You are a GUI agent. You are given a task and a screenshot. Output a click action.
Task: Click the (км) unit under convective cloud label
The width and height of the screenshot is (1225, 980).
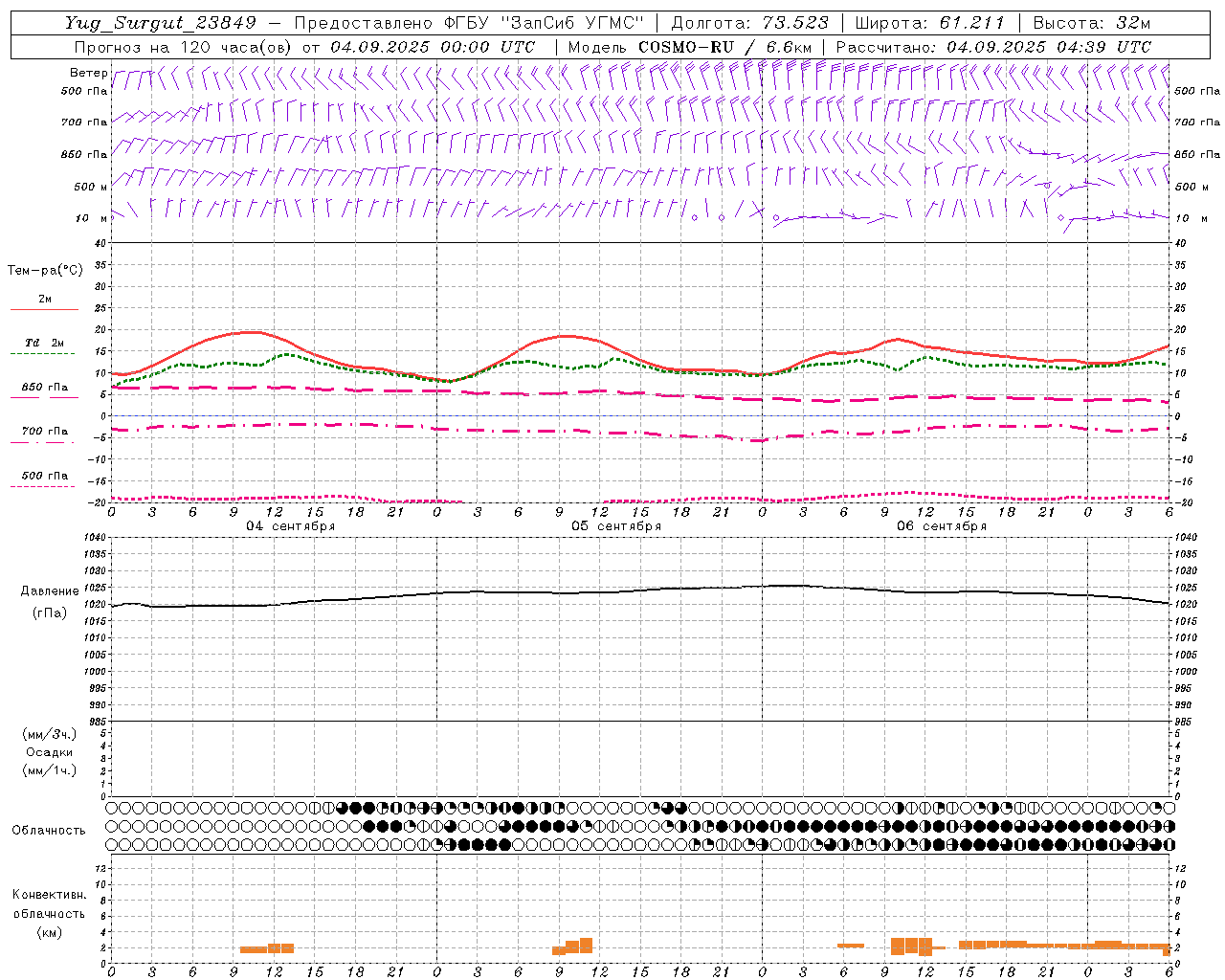pyautogui.click(x=50, y=932)
